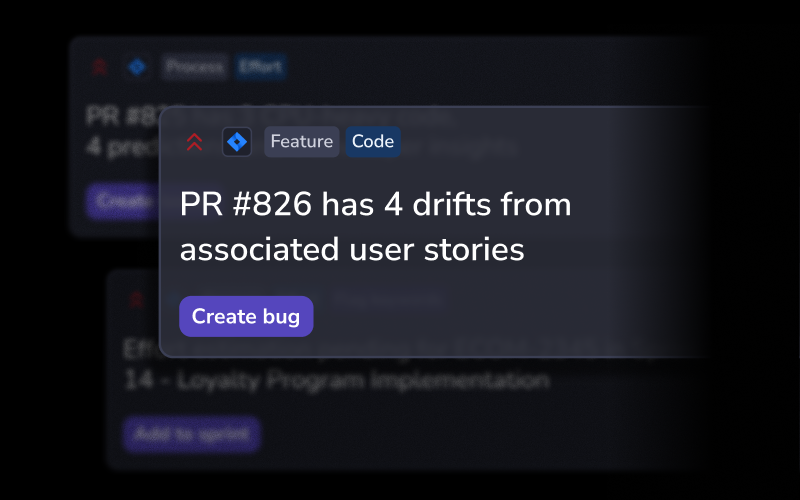Click the red double-chevron priority icon on PR #826 card

(194, 142)
